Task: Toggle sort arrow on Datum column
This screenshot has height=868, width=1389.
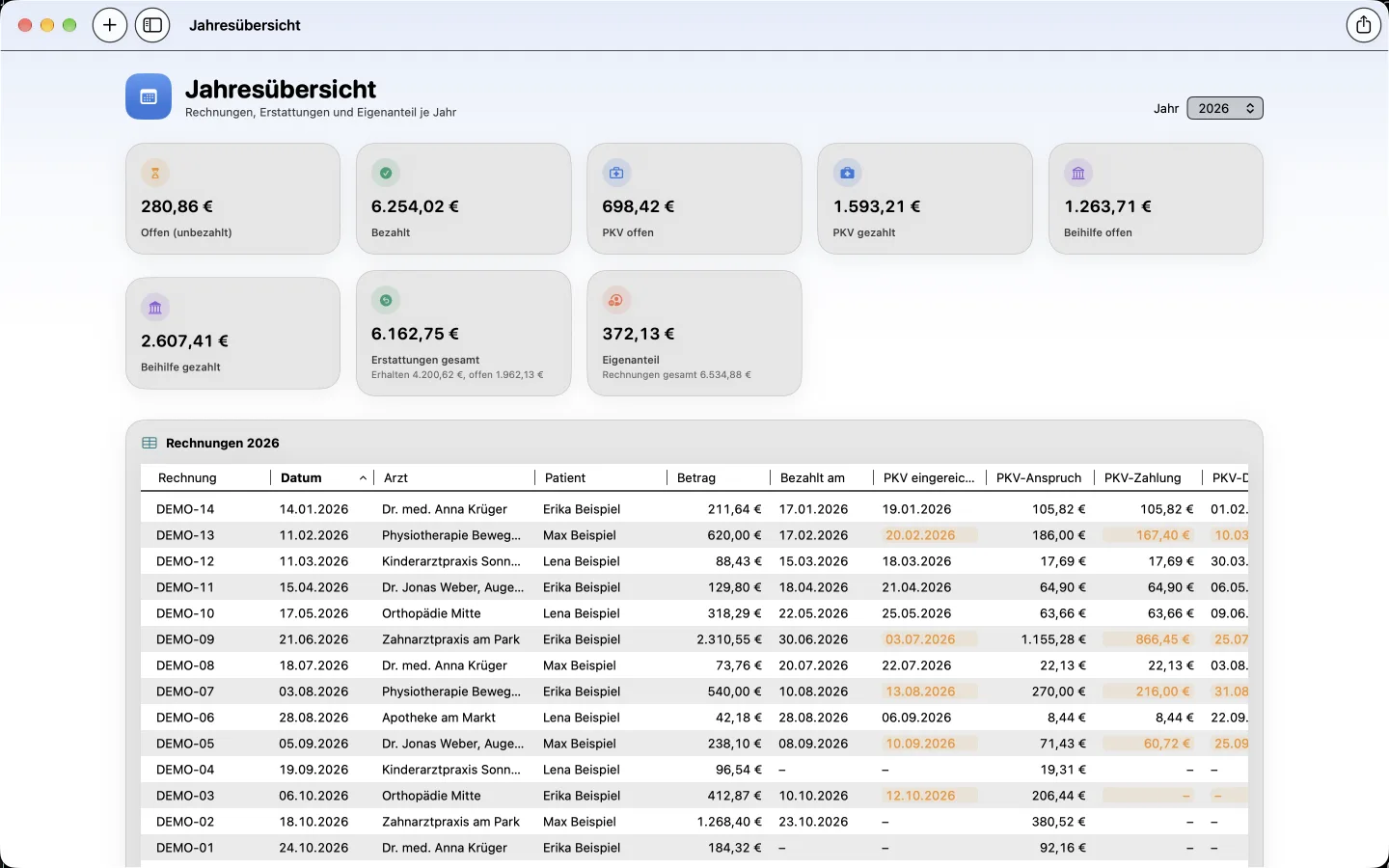Action: coord(363,477)
